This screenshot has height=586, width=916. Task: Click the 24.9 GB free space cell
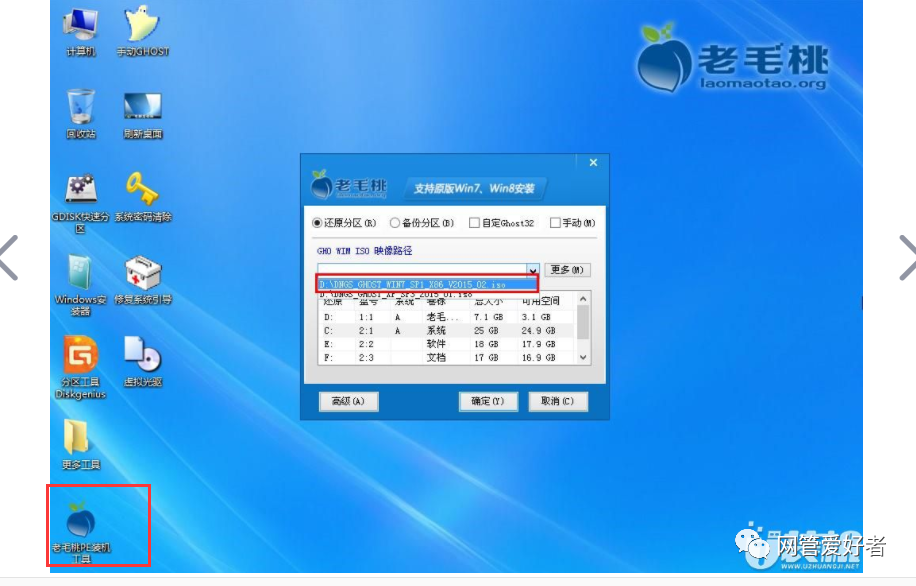tap(538, 330)
